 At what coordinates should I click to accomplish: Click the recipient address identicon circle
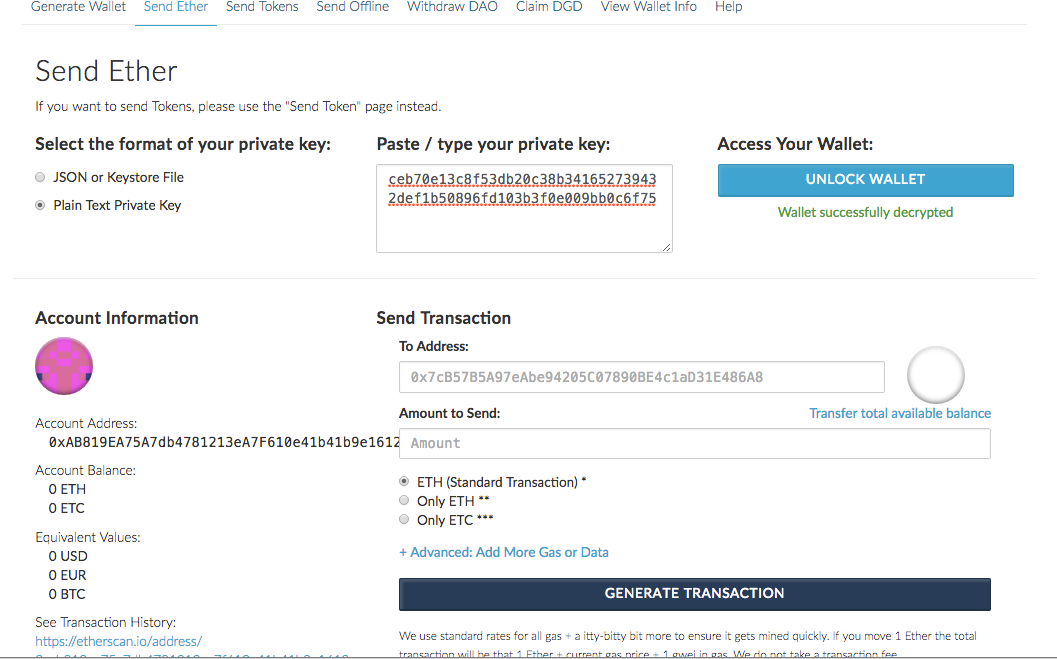(x=935, y=376)
